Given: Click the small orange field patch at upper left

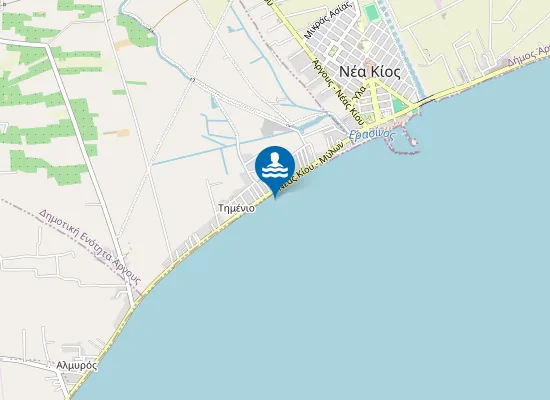Looking at the screenshot, I should pyautogui.click(x=122, y=44).
